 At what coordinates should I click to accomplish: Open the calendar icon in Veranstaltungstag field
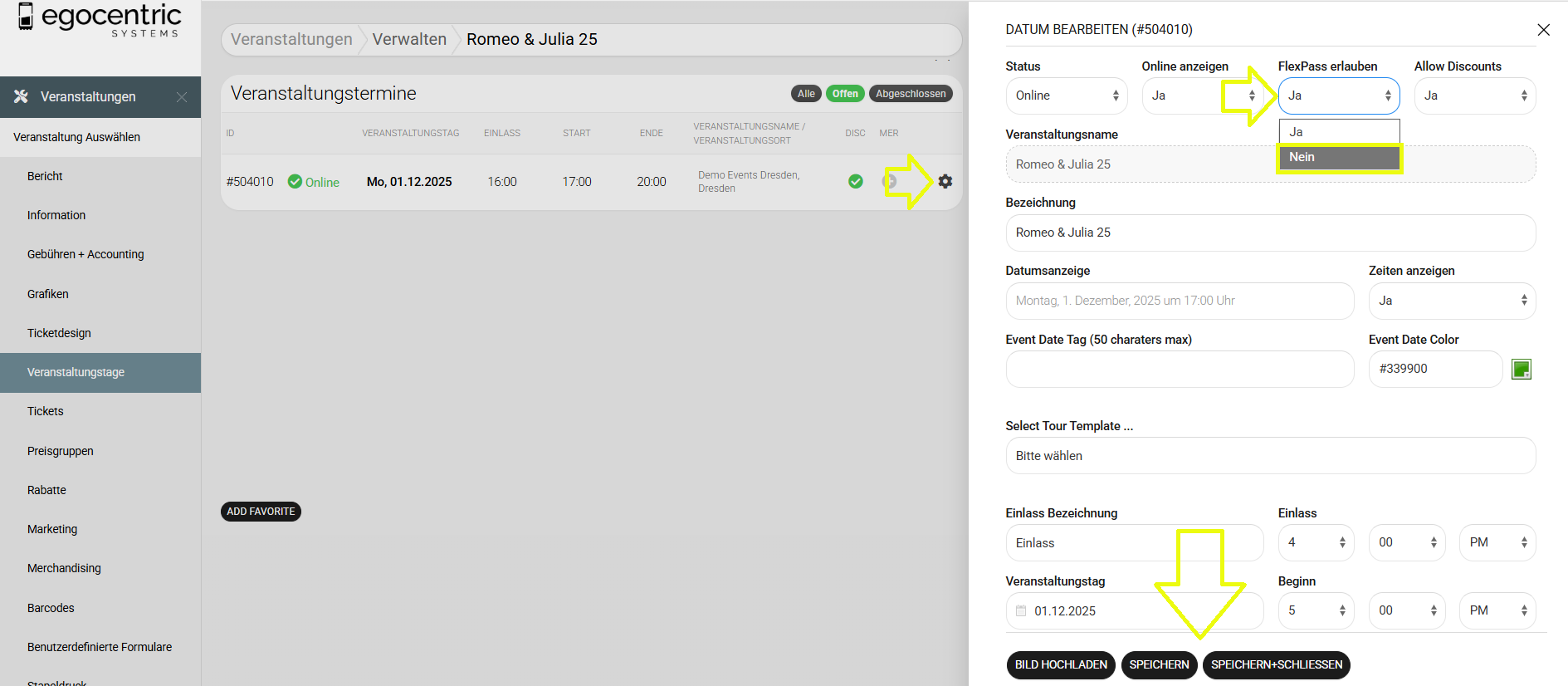click(1021, 610)
